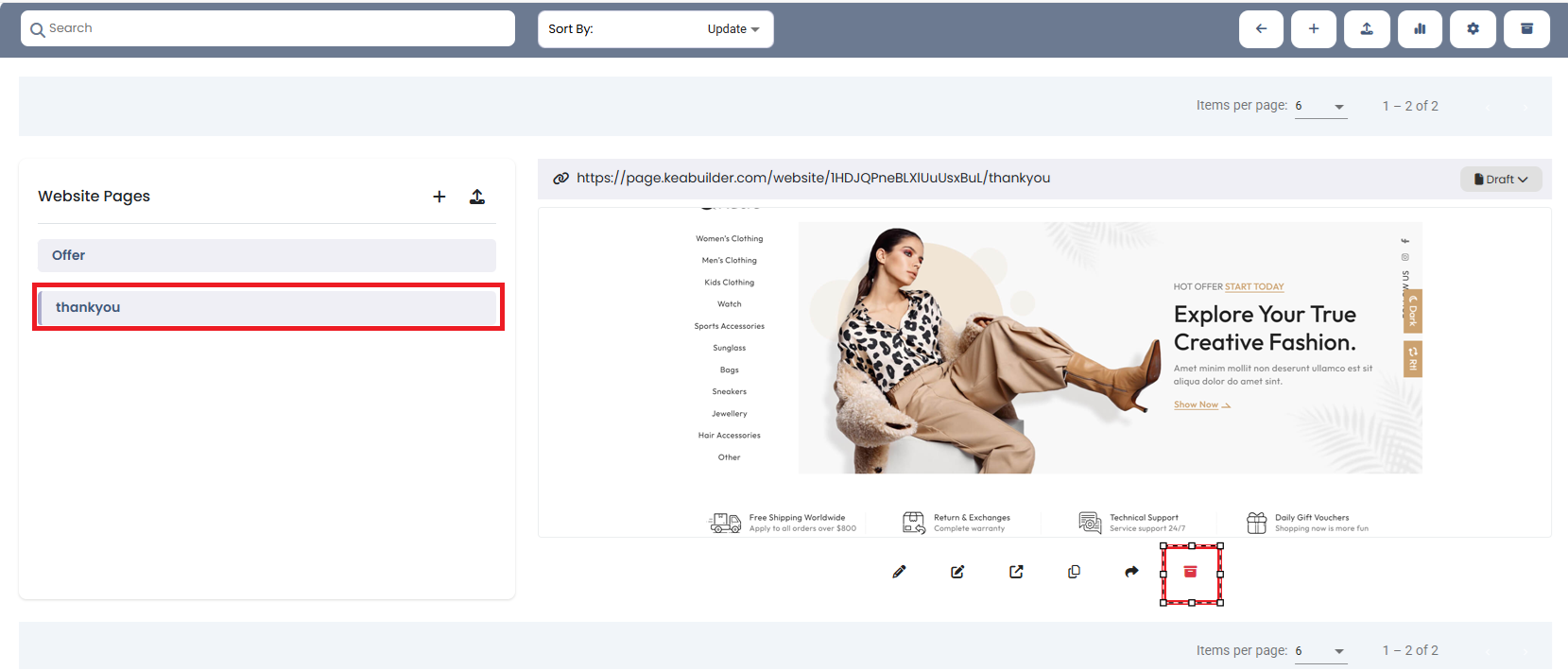This screenshot has width=1568, height=671.
Task: Click the upload icon in top toolbar
Action: 1367,29
